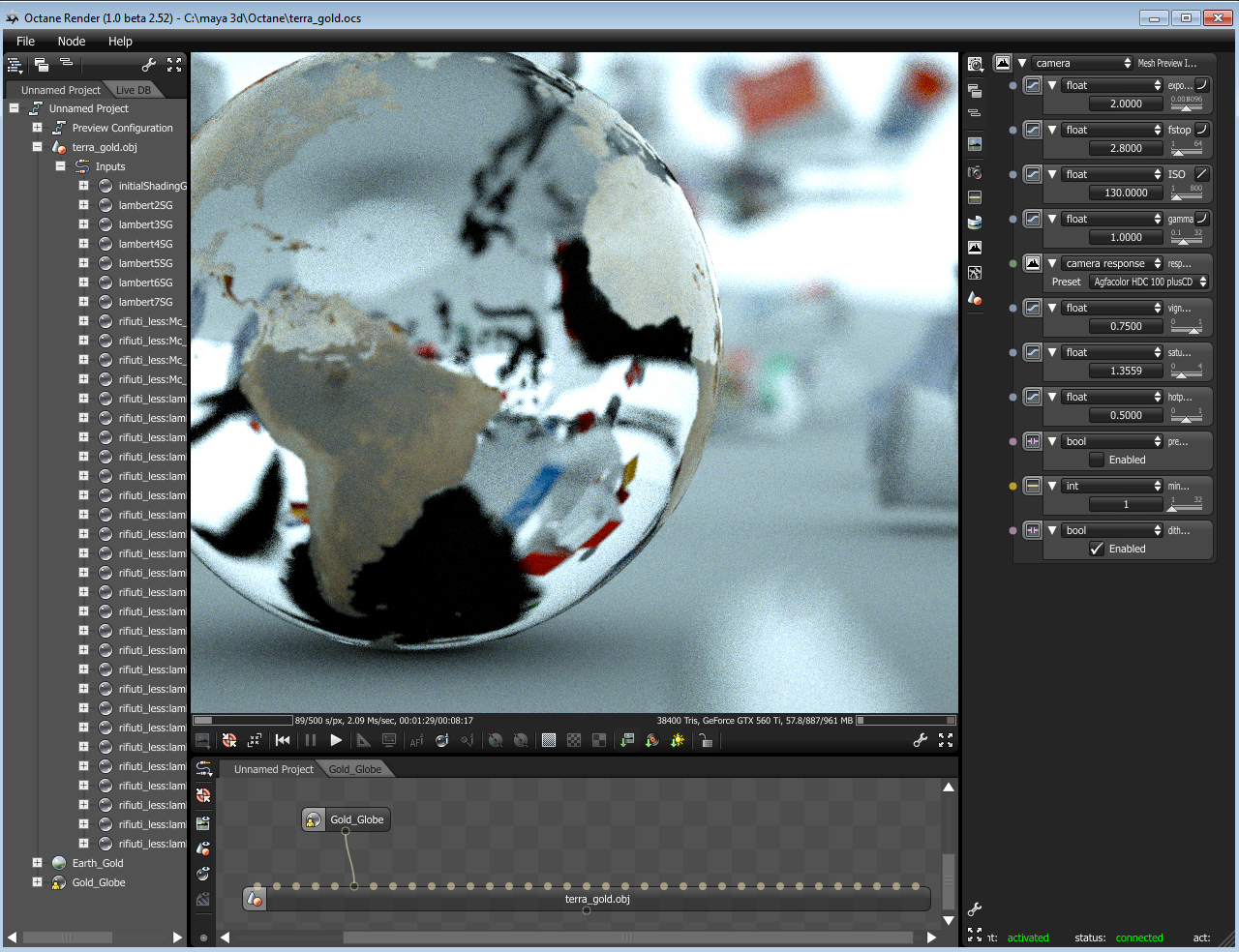Collapse the camera node with triangle
This screenshot has height=952, width=1239.
point(1022,63)
